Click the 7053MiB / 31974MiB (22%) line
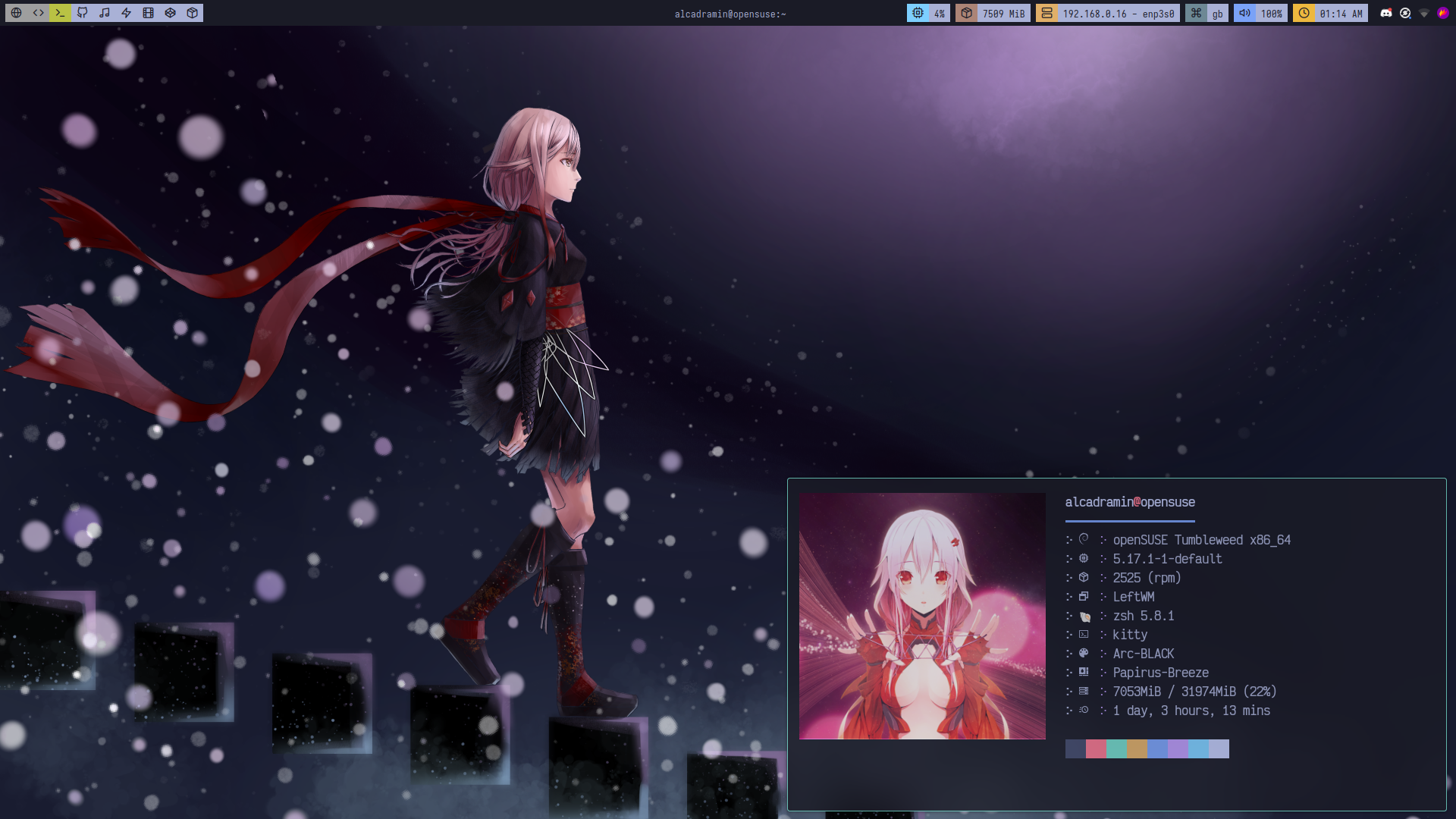Image resolution: width=1456 pixels, height=819 pixels. tap(1195, 692)
